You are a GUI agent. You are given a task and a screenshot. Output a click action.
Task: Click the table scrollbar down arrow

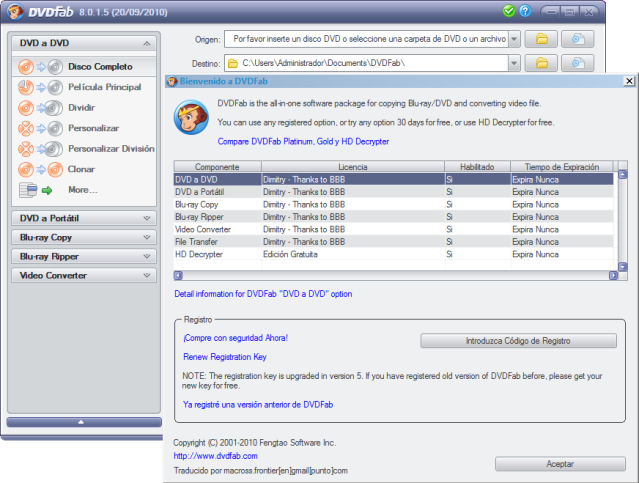(x=623, y=267)
